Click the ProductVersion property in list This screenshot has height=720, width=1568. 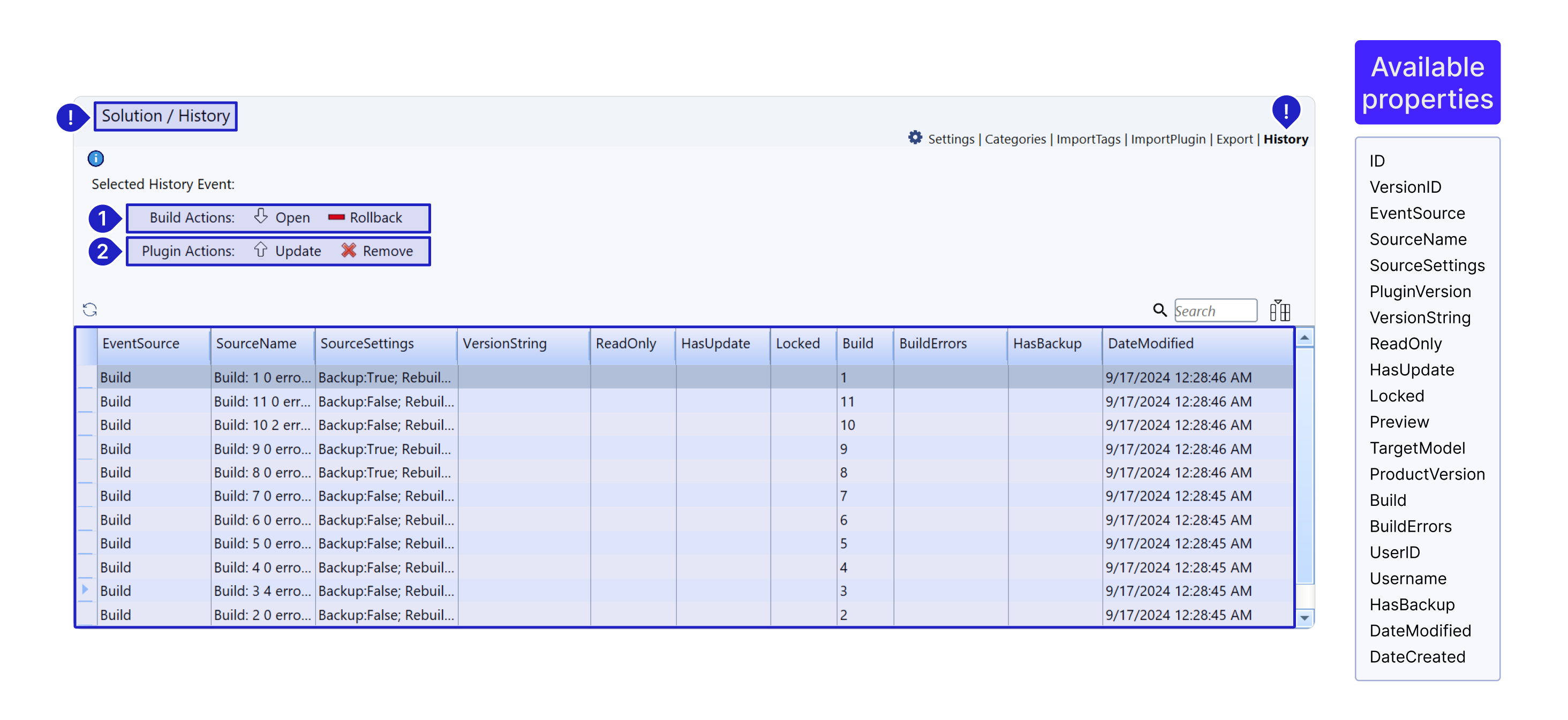[1427, 474]
